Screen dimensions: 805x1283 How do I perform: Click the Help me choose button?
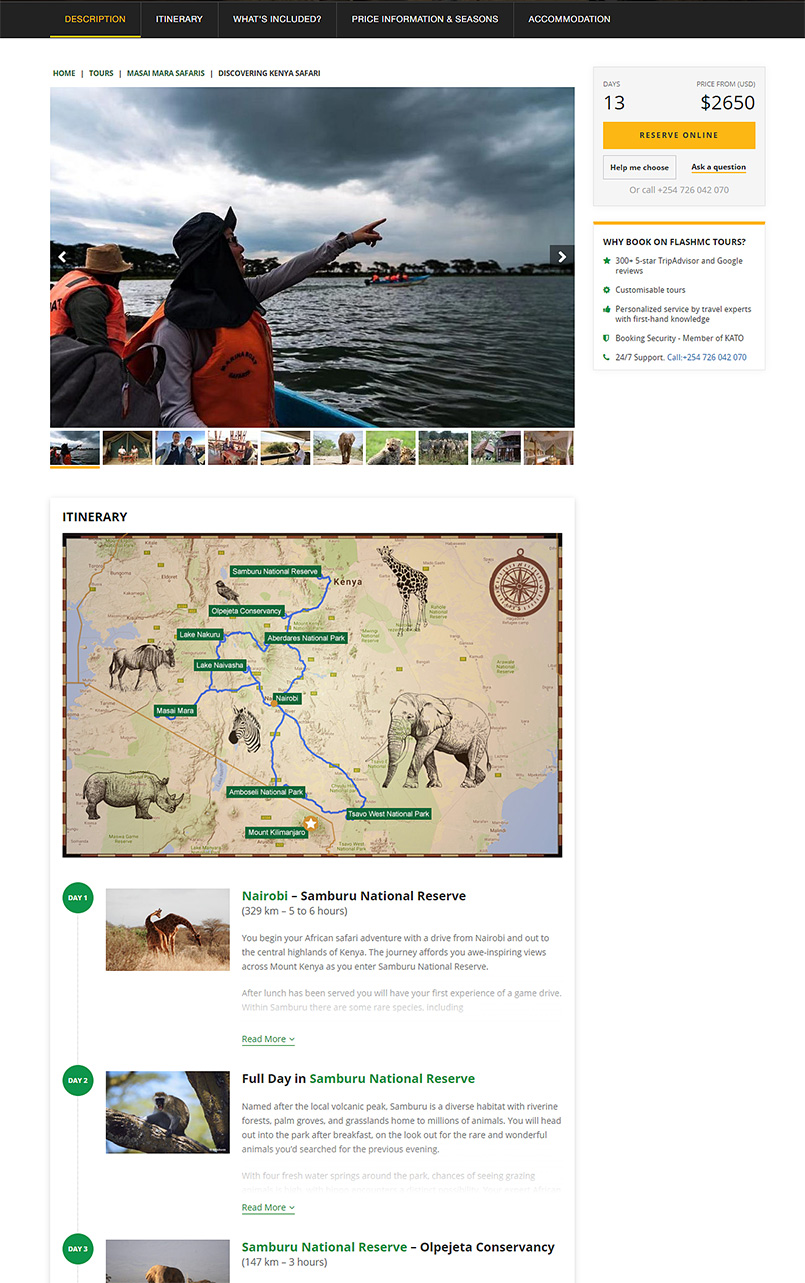[640, 167]
